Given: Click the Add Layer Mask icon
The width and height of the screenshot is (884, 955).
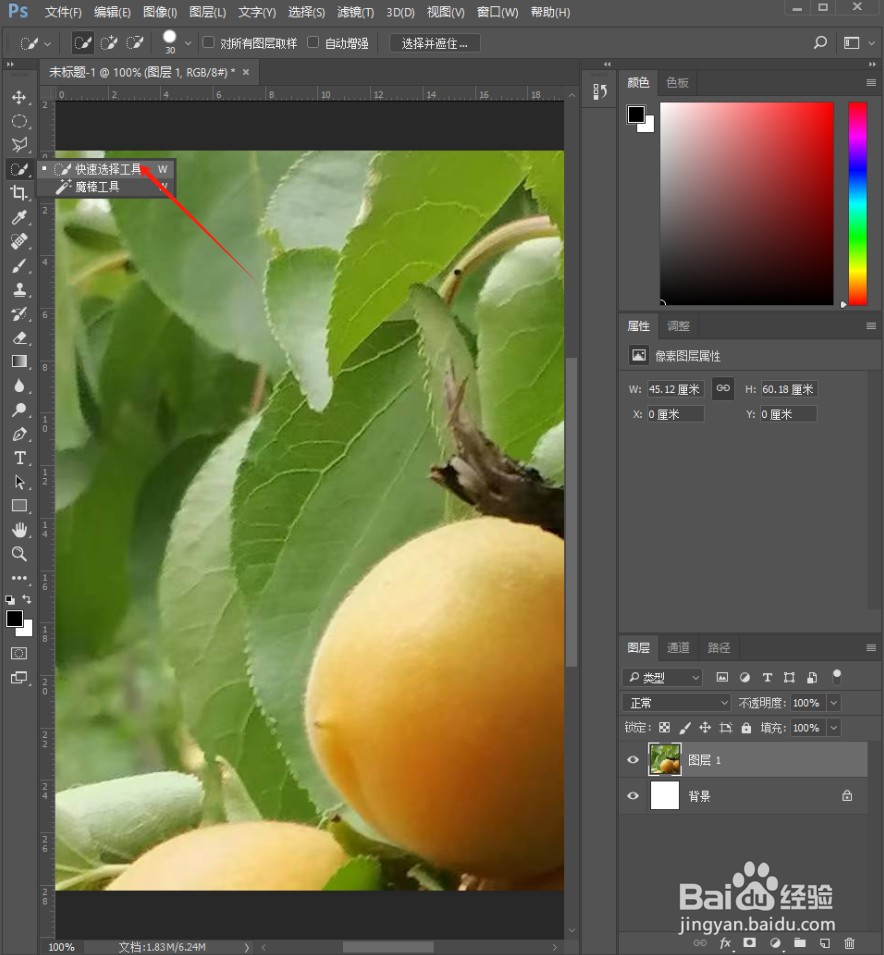Looking at the screenshot, I should point(750,943).
